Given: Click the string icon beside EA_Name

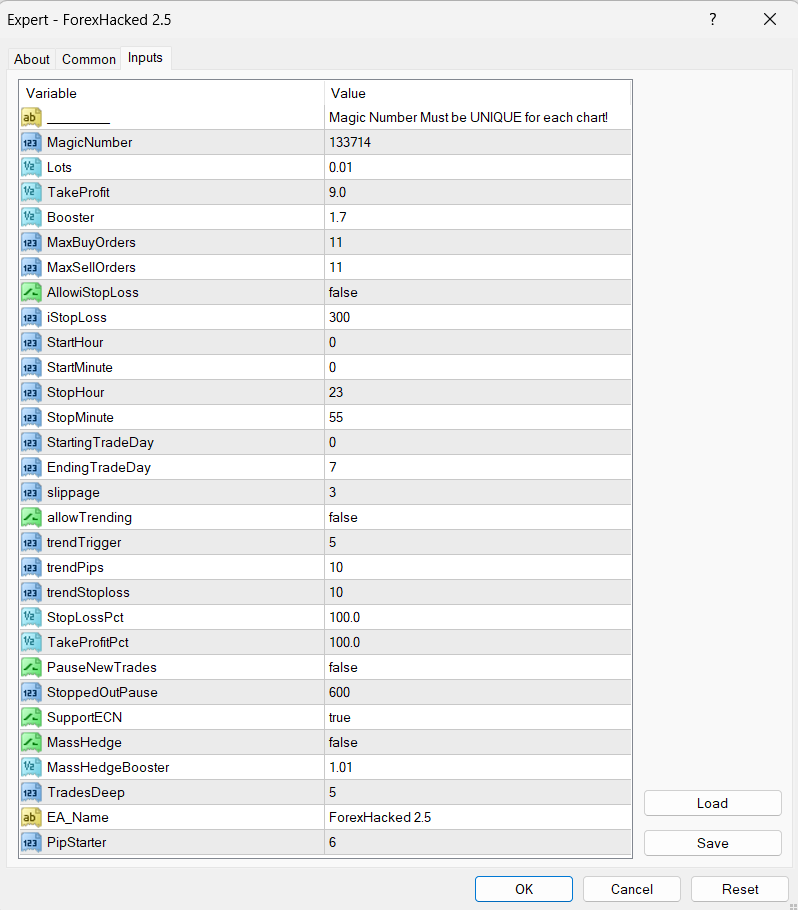Looking at the screenshot, I should [x=31, y=817].
